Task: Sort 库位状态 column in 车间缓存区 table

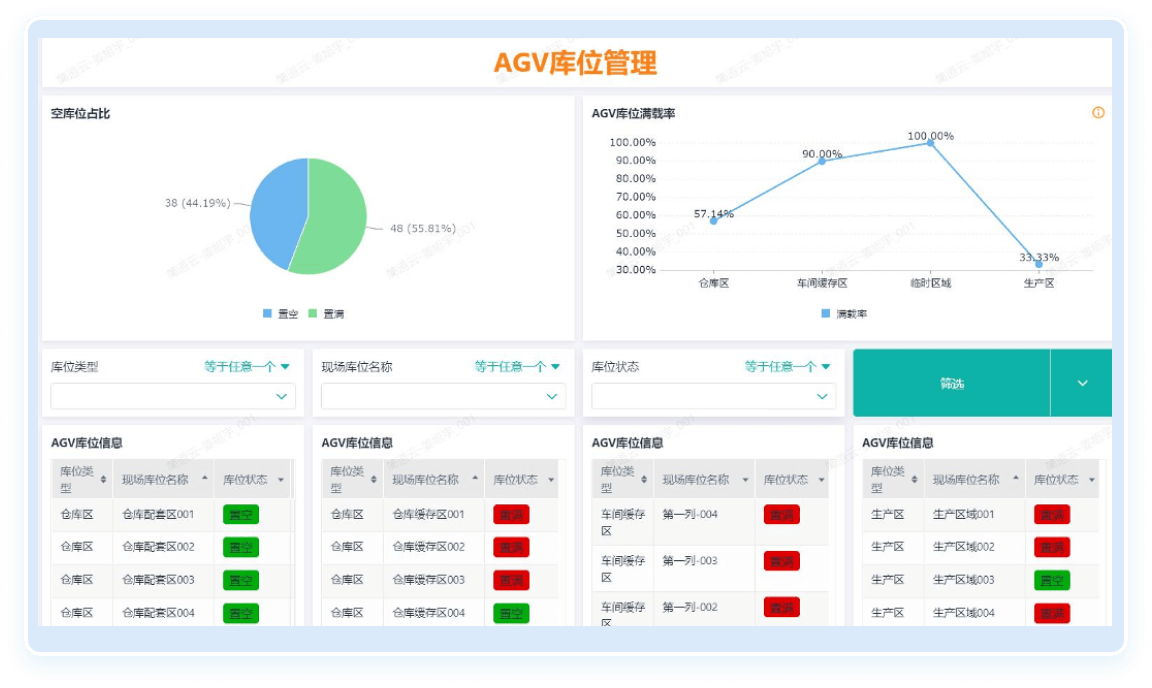Action: 821,480
